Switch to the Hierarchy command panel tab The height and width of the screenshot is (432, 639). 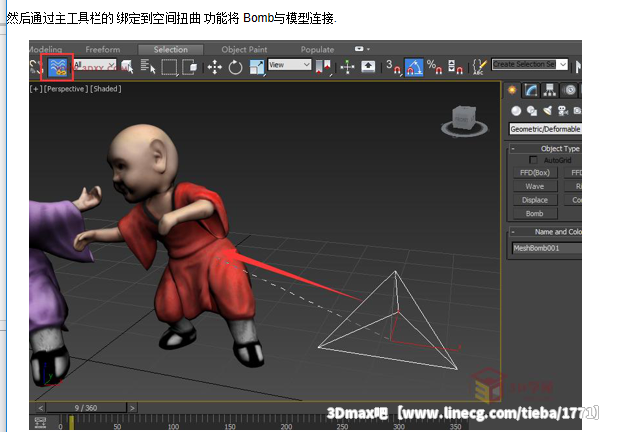[550, 90]
